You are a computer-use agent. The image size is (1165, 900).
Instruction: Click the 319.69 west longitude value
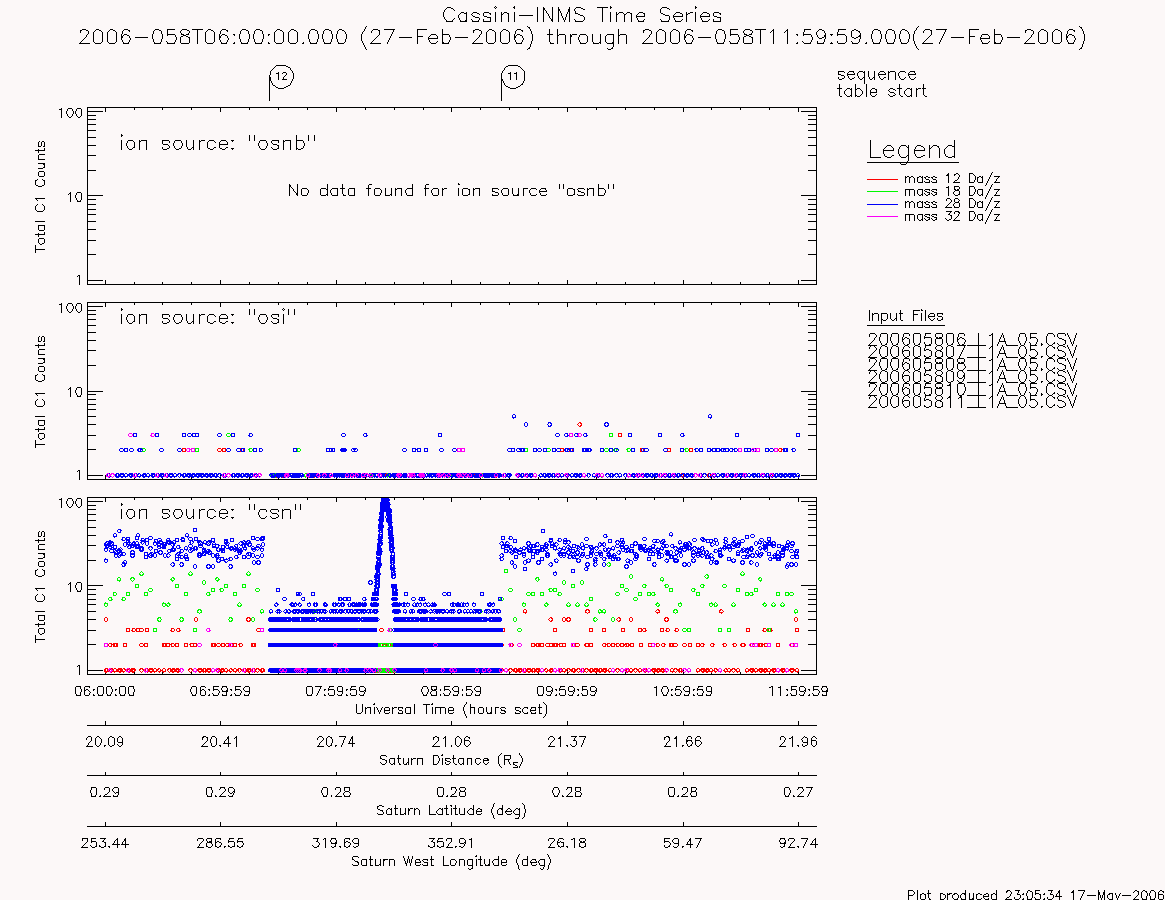tap(336, 843)
